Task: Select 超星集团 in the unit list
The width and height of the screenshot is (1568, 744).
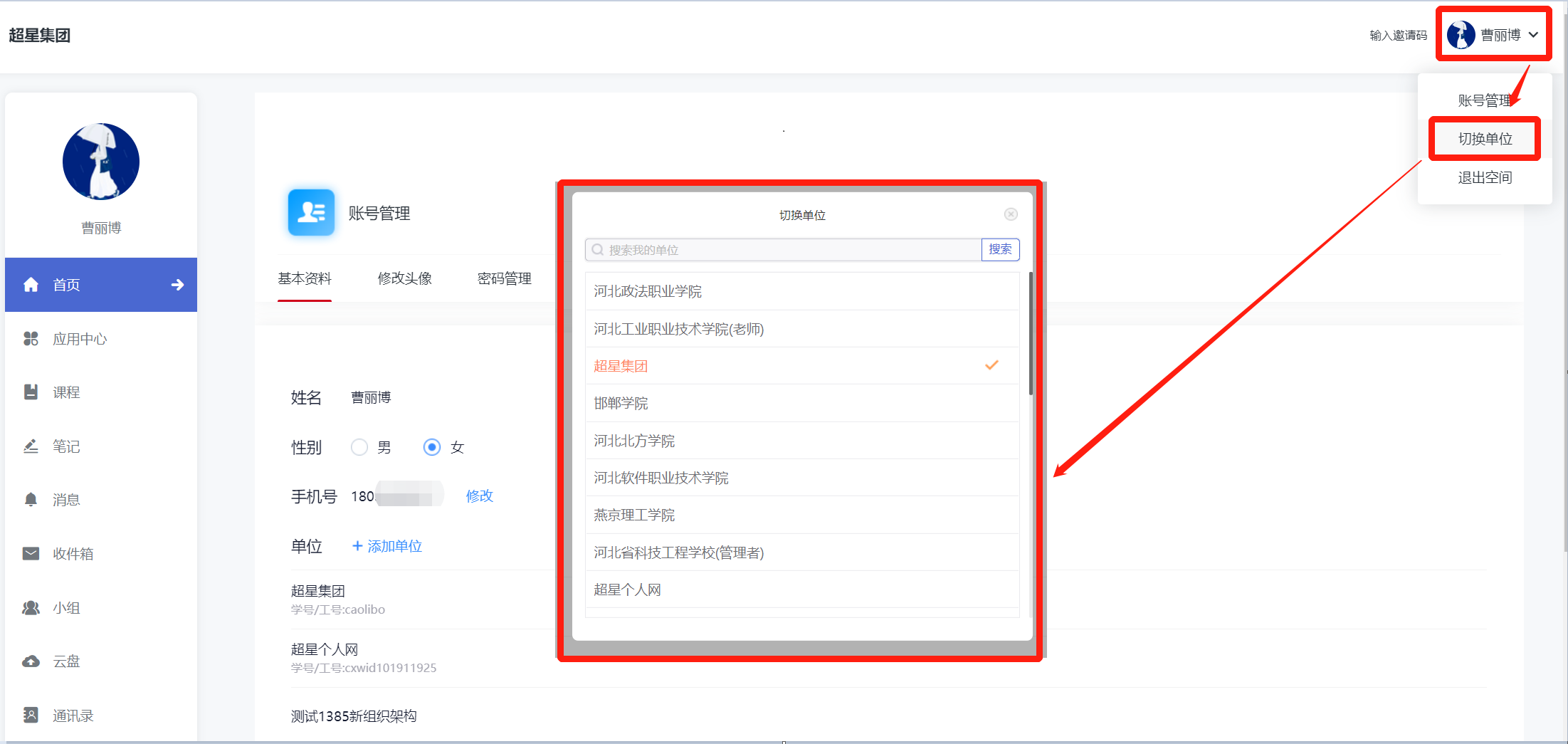Action: point(802,366)
